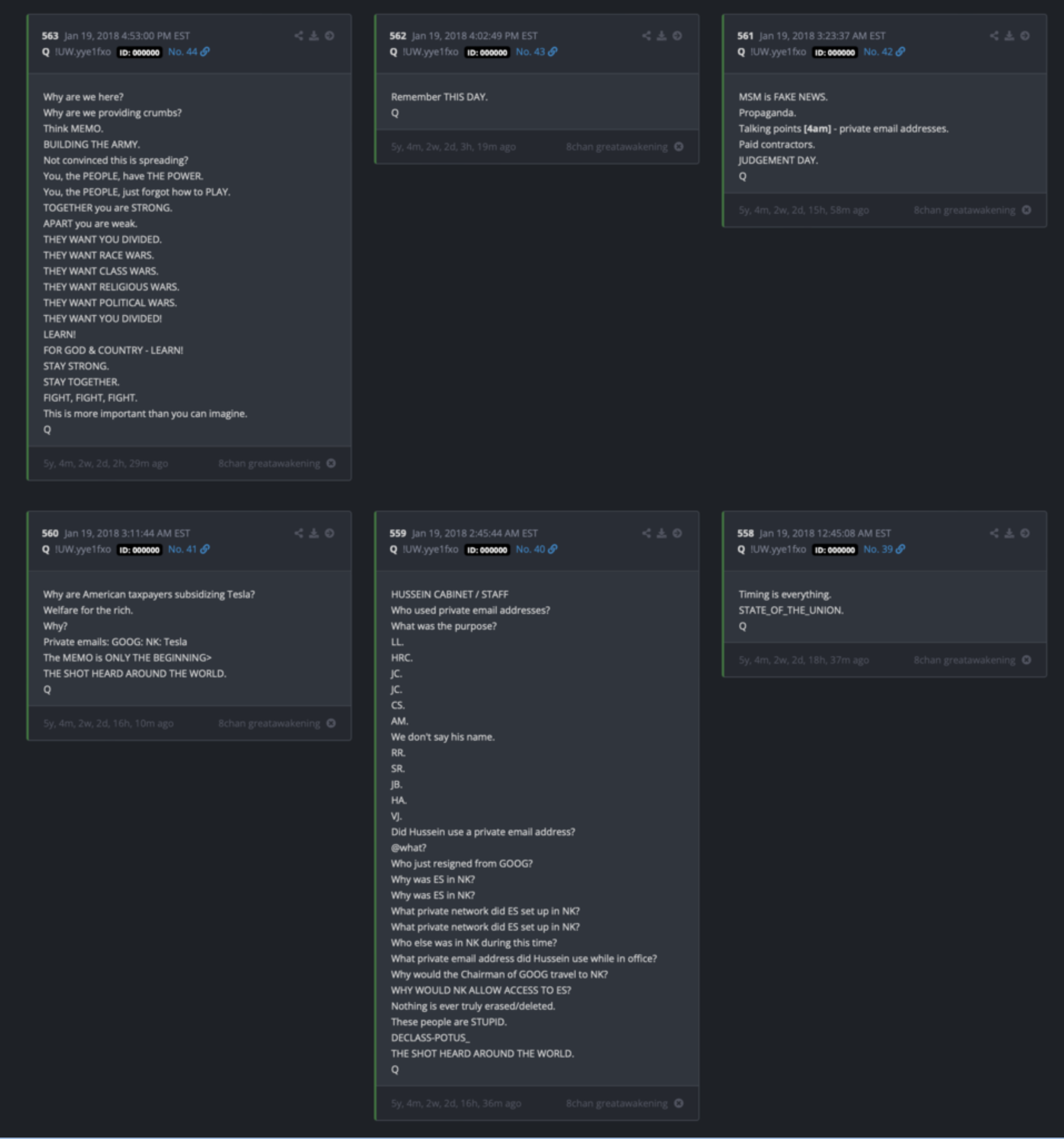The image size is (1064, 1139).
Task: Open post 560 with arrow circle icon
Action: click(x=329, y=534)
